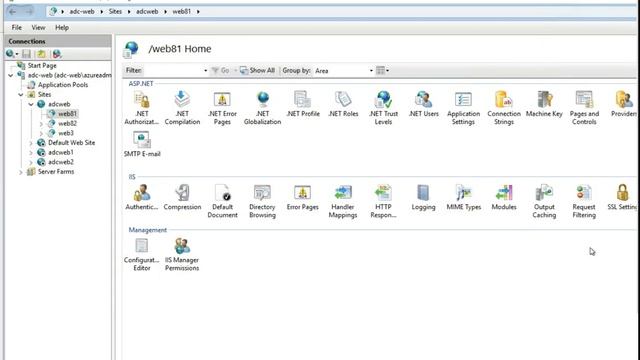
Task: Open Request Filtering feature
Action: pos(584,201)
